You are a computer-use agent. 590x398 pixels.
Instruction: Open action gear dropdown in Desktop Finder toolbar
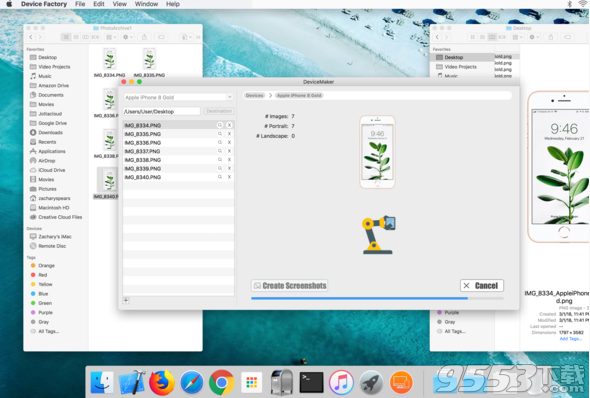coord(534,37)
